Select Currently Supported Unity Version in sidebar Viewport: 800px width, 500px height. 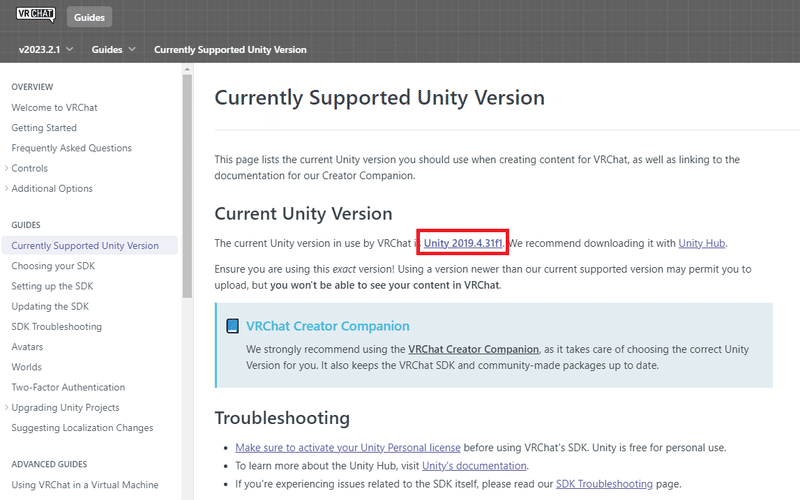[90, 245]
